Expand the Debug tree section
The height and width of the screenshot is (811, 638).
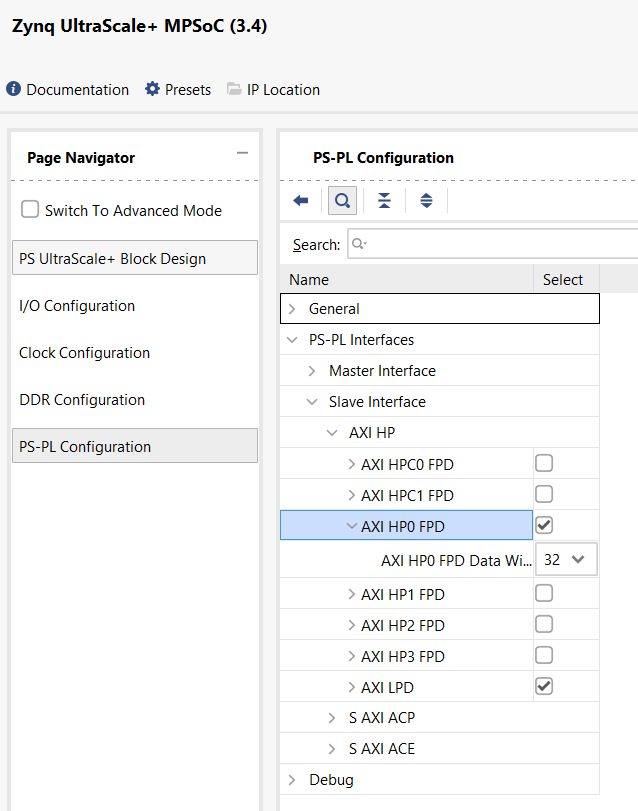point(292,780)
